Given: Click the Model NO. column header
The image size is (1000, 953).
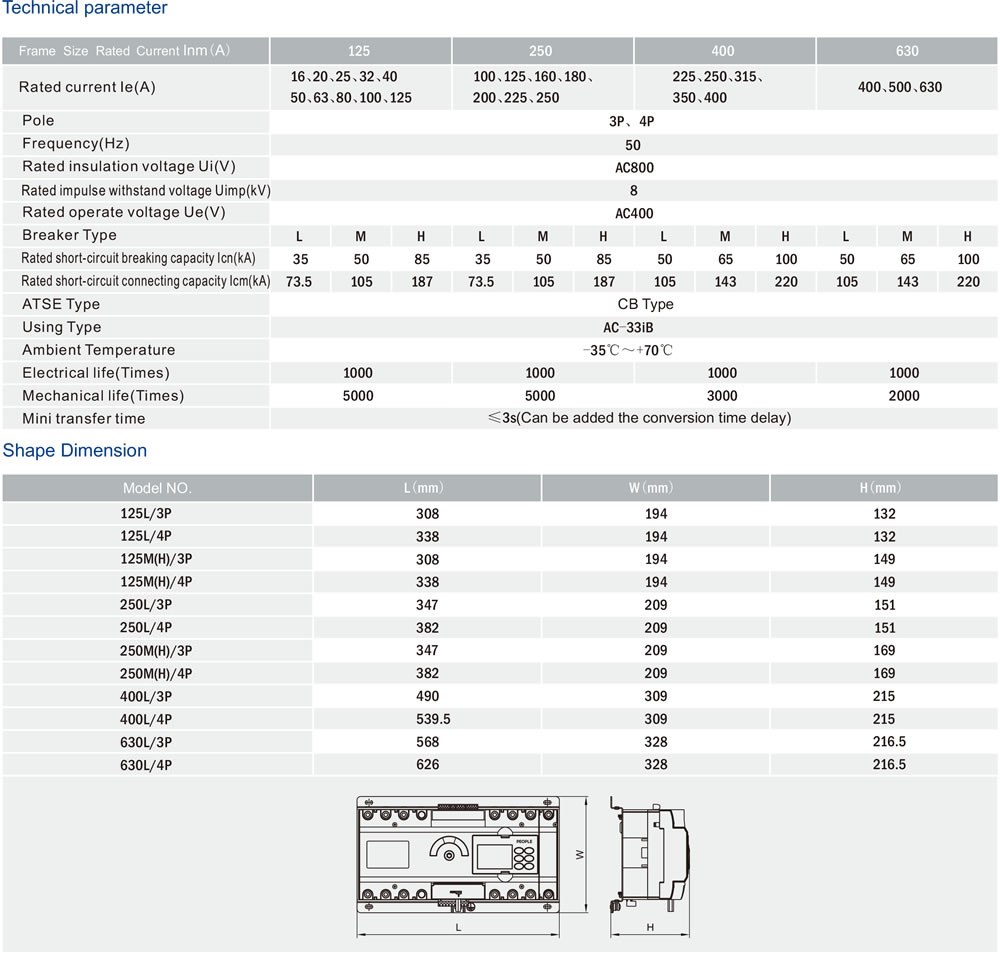Looking at the screenshot, I should (x=157, y=488).
